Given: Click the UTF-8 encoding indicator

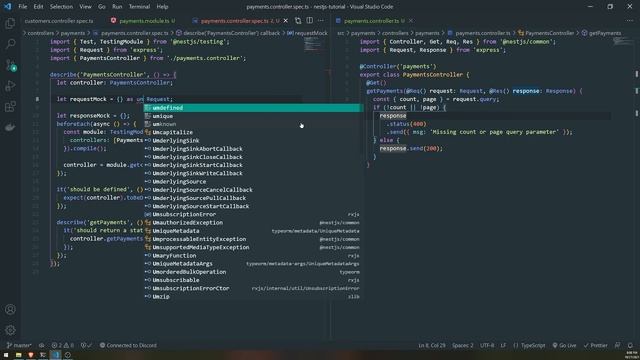Looking at the screenshot, I should pyautogui.click(x=487, y=345).
